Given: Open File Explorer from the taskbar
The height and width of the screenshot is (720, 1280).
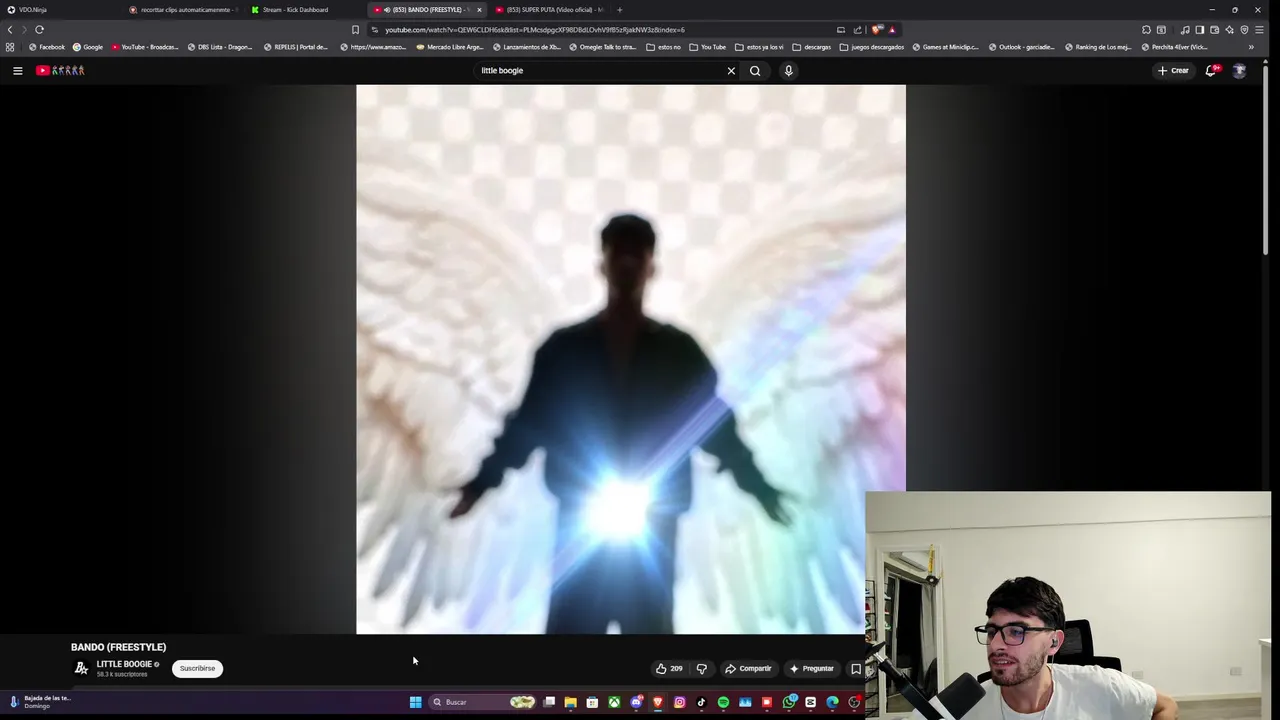Looking at the screenshot, I should 570,702.
